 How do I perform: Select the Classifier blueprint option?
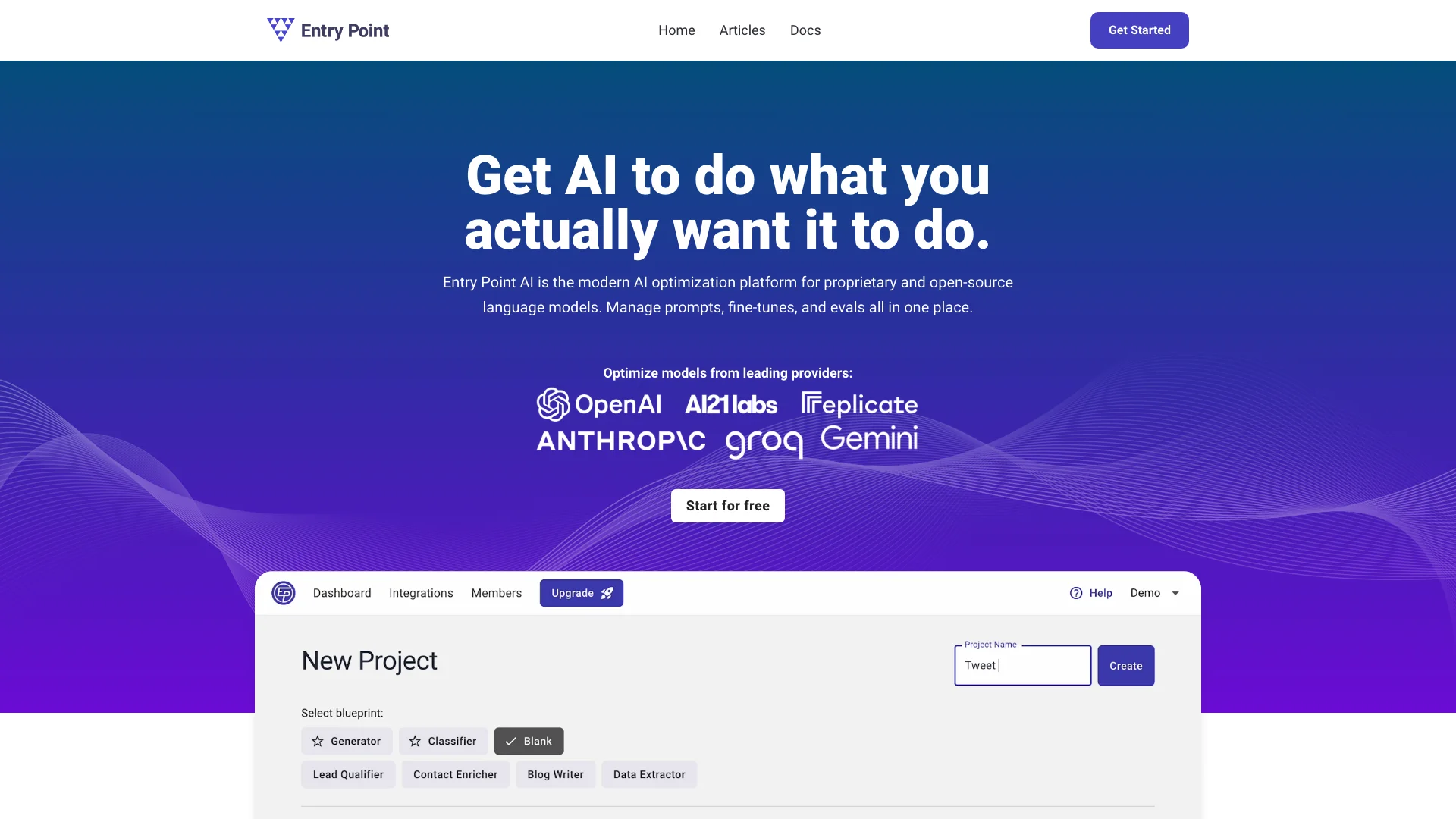tap(443, 740)
